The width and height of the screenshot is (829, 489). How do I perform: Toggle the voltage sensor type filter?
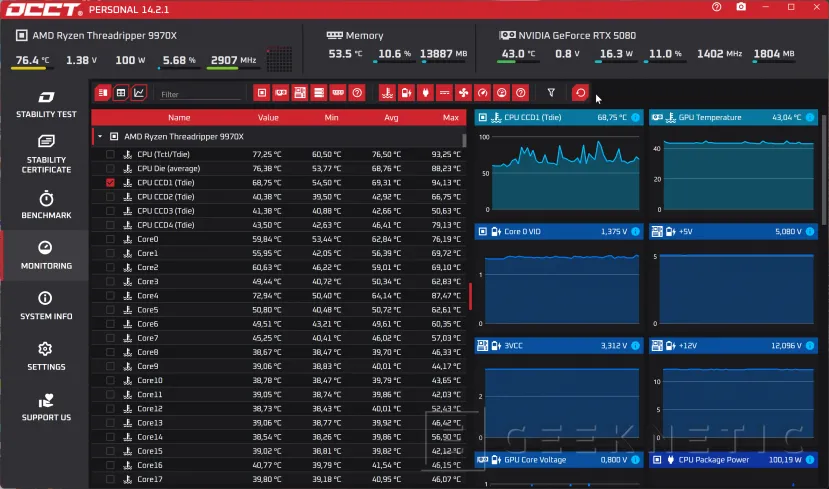[407, 93]
